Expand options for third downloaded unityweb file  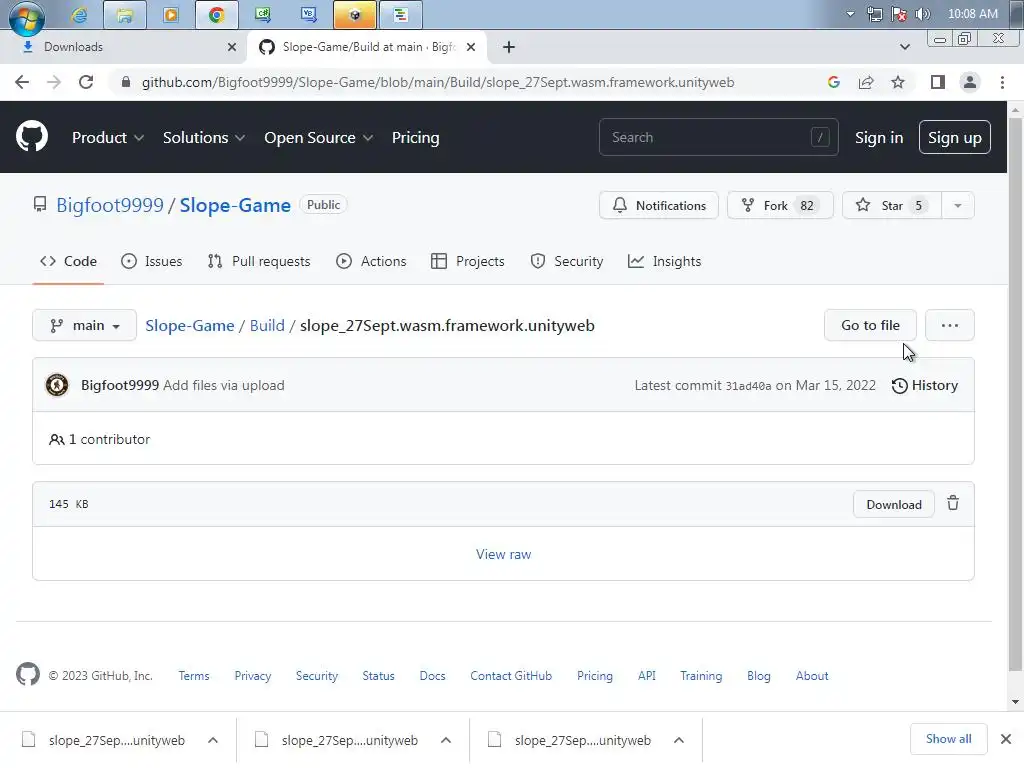[x=679, y=740]
